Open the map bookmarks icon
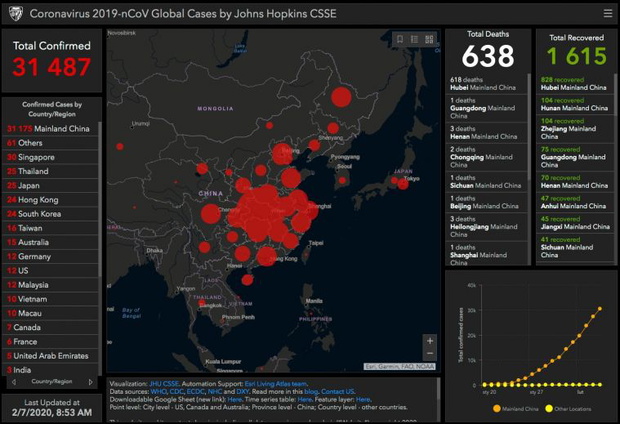The image size is (620, 424). click(400, 39)
